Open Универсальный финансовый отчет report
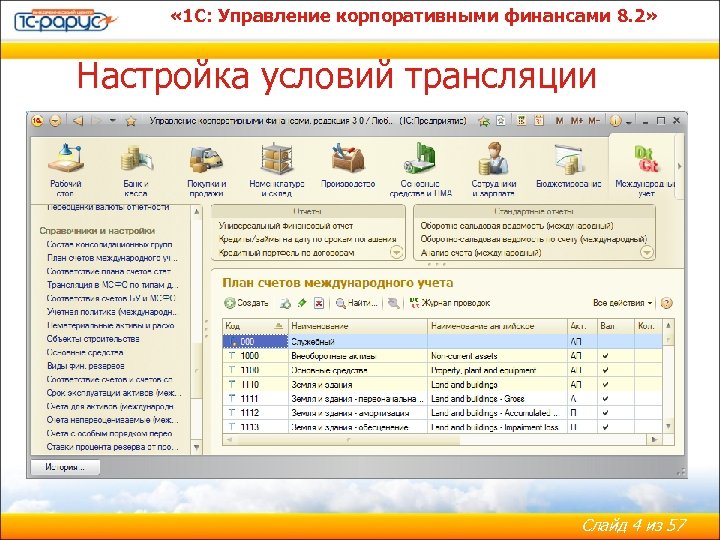Image resolution: width=720 pixels, height=540 pixels. 286,226
